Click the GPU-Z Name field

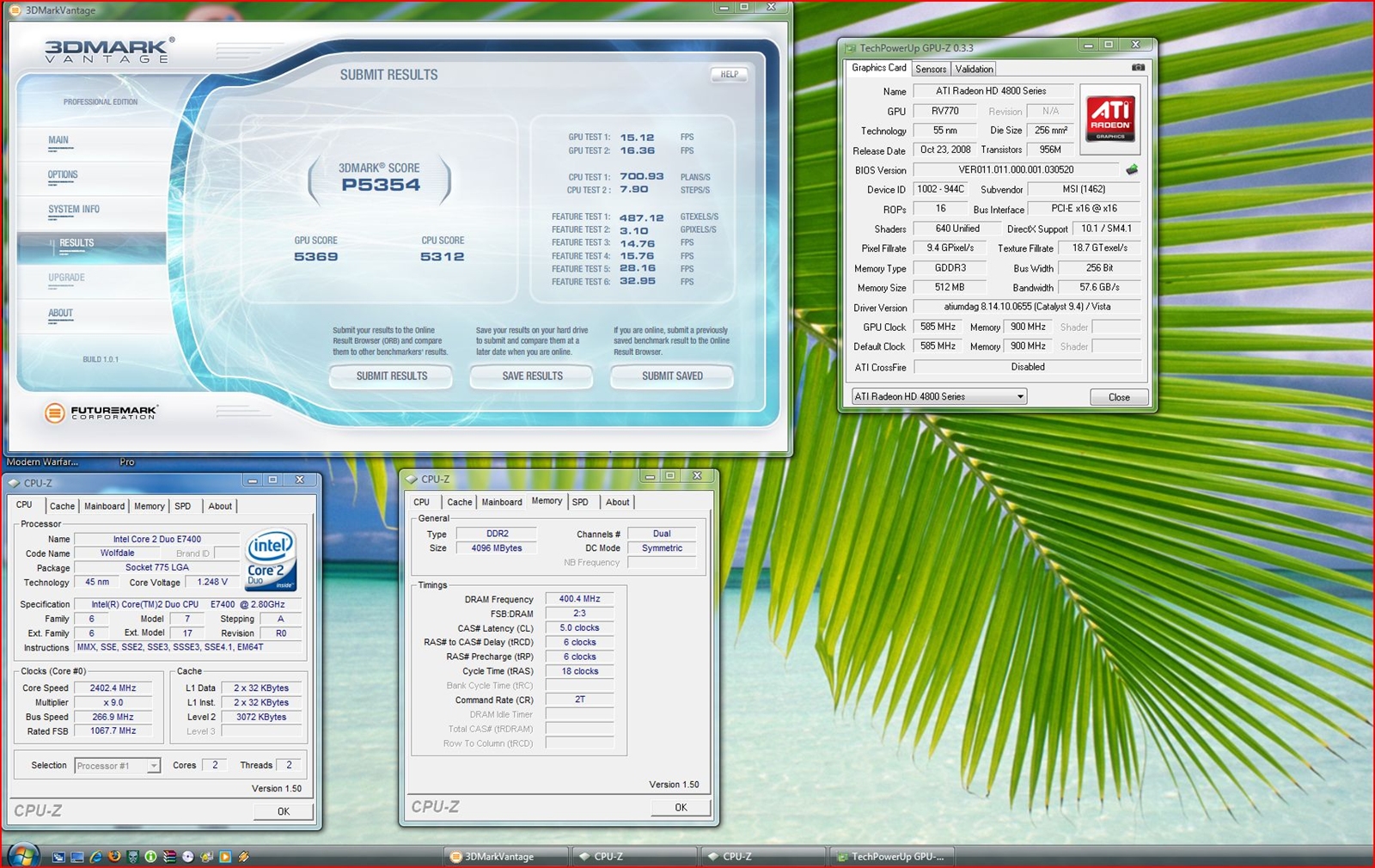pos(992,91)
